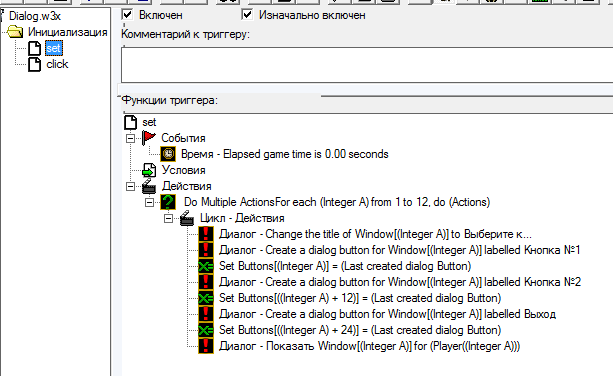
Task: Select 'labelled Кнопка №1' action text
Action: [400, 250]
